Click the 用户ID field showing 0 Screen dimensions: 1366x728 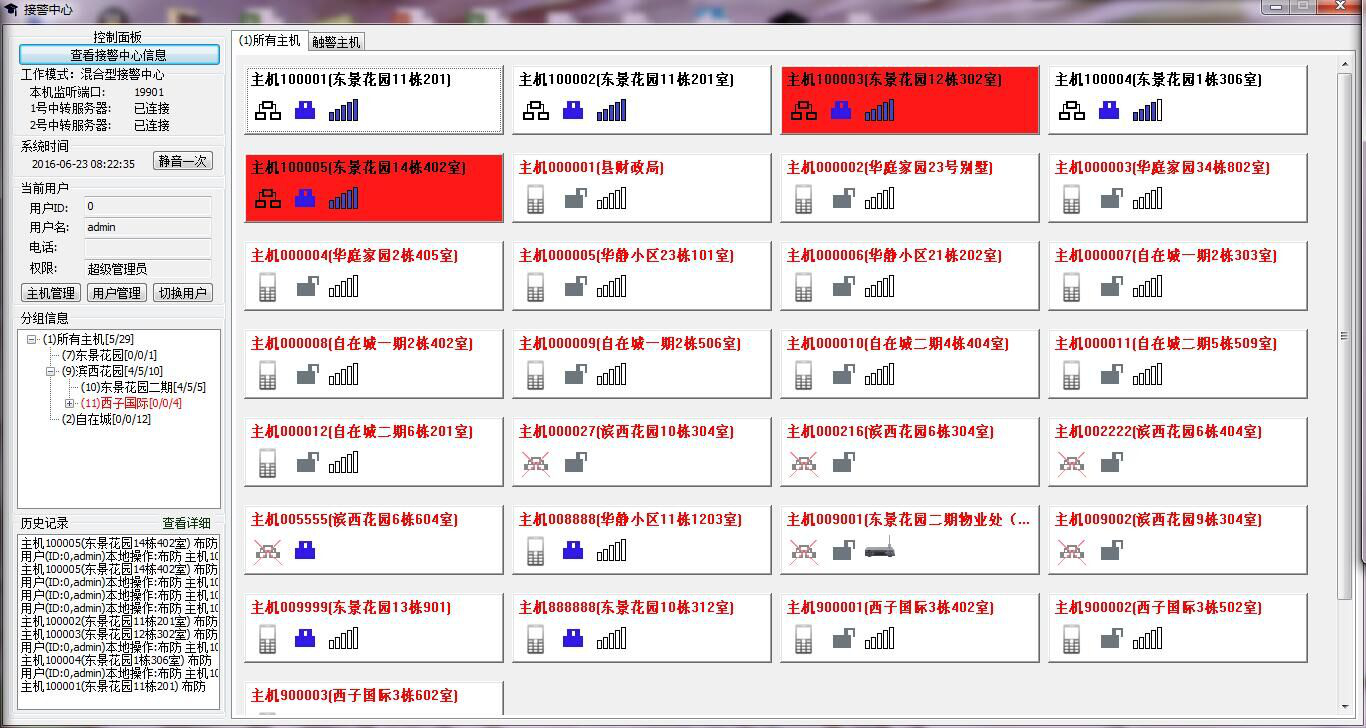tap(148, 206)
